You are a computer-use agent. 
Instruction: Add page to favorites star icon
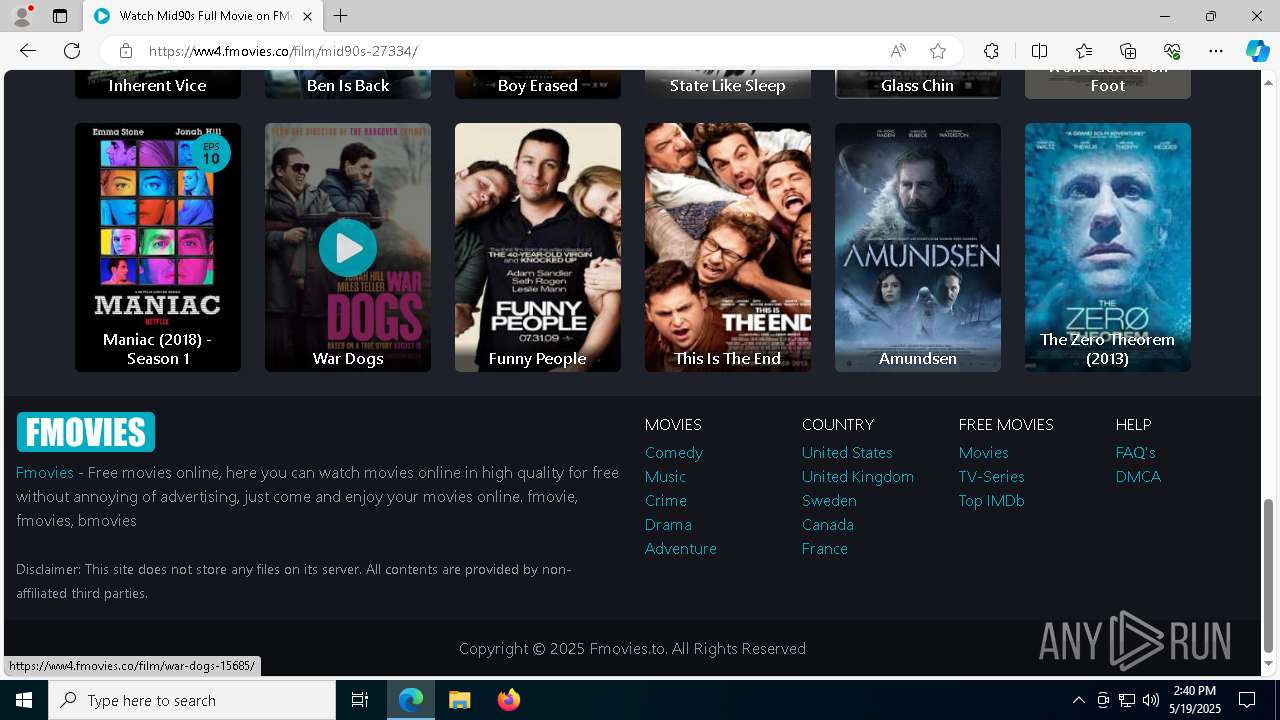[938, 51]
